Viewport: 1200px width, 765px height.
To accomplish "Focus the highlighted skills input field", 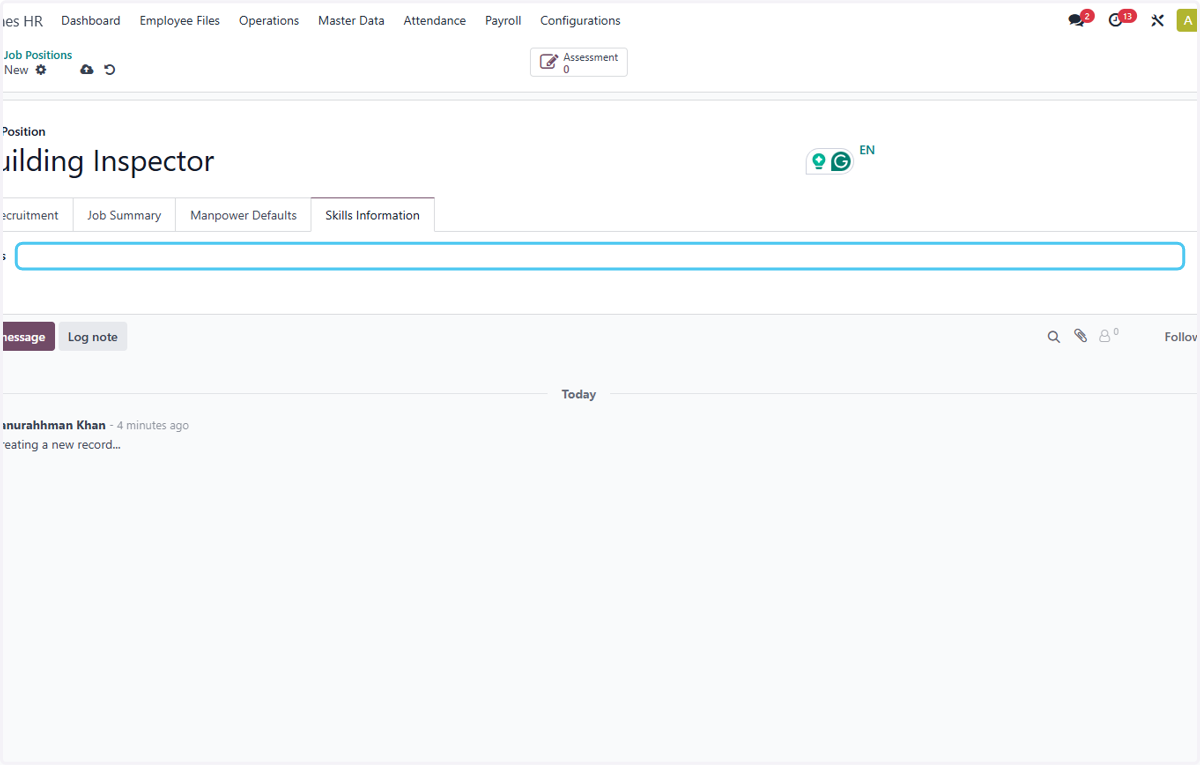I will [600, 256].
